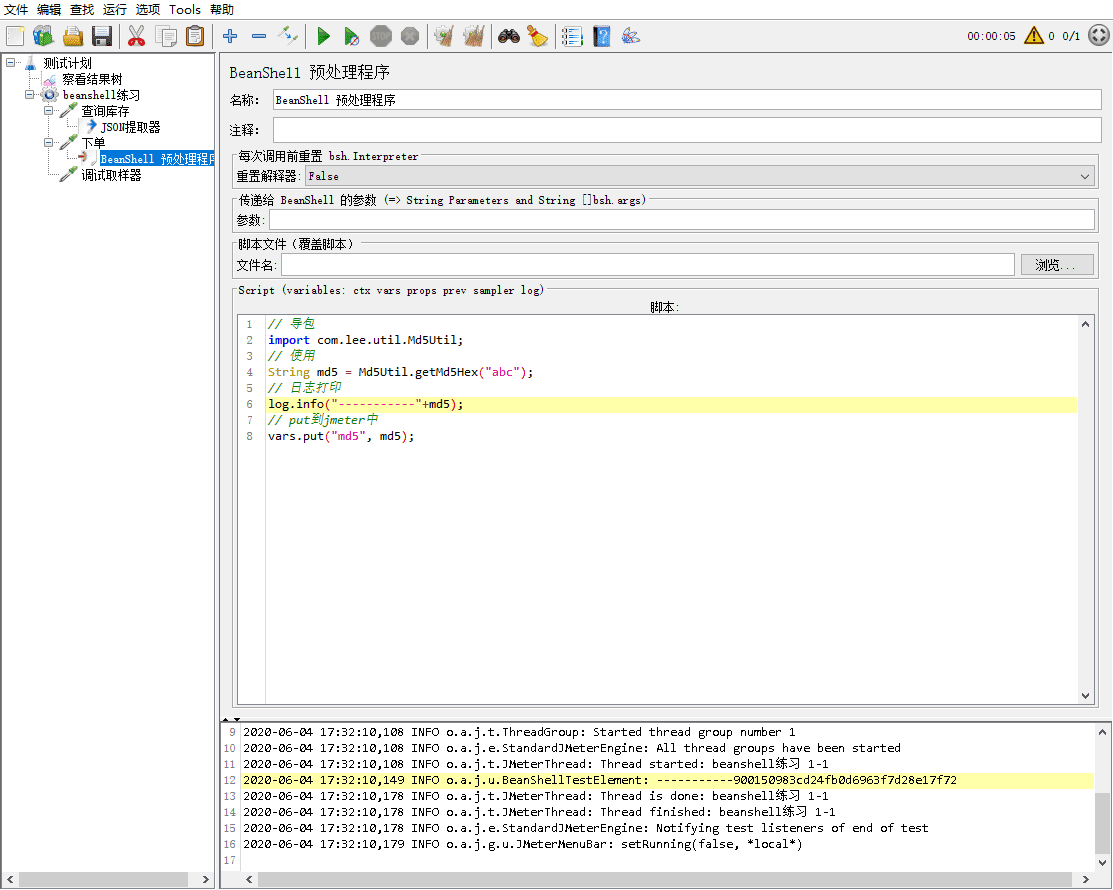The height and width of the screenshot is (890, 1113).
Task: Click the tree panel horizontal scroll-right arrow
Action: pos(206,879)
